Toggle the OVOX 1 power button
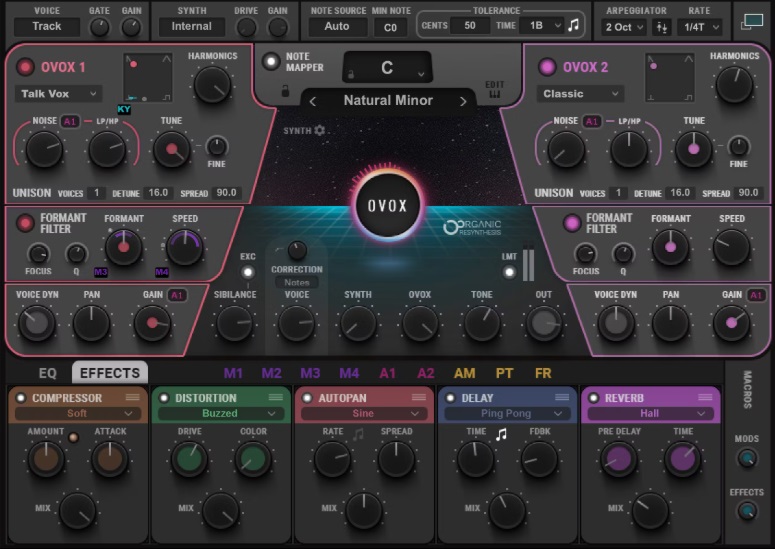The width and height of the screenshot is (775, 549). 25,67
